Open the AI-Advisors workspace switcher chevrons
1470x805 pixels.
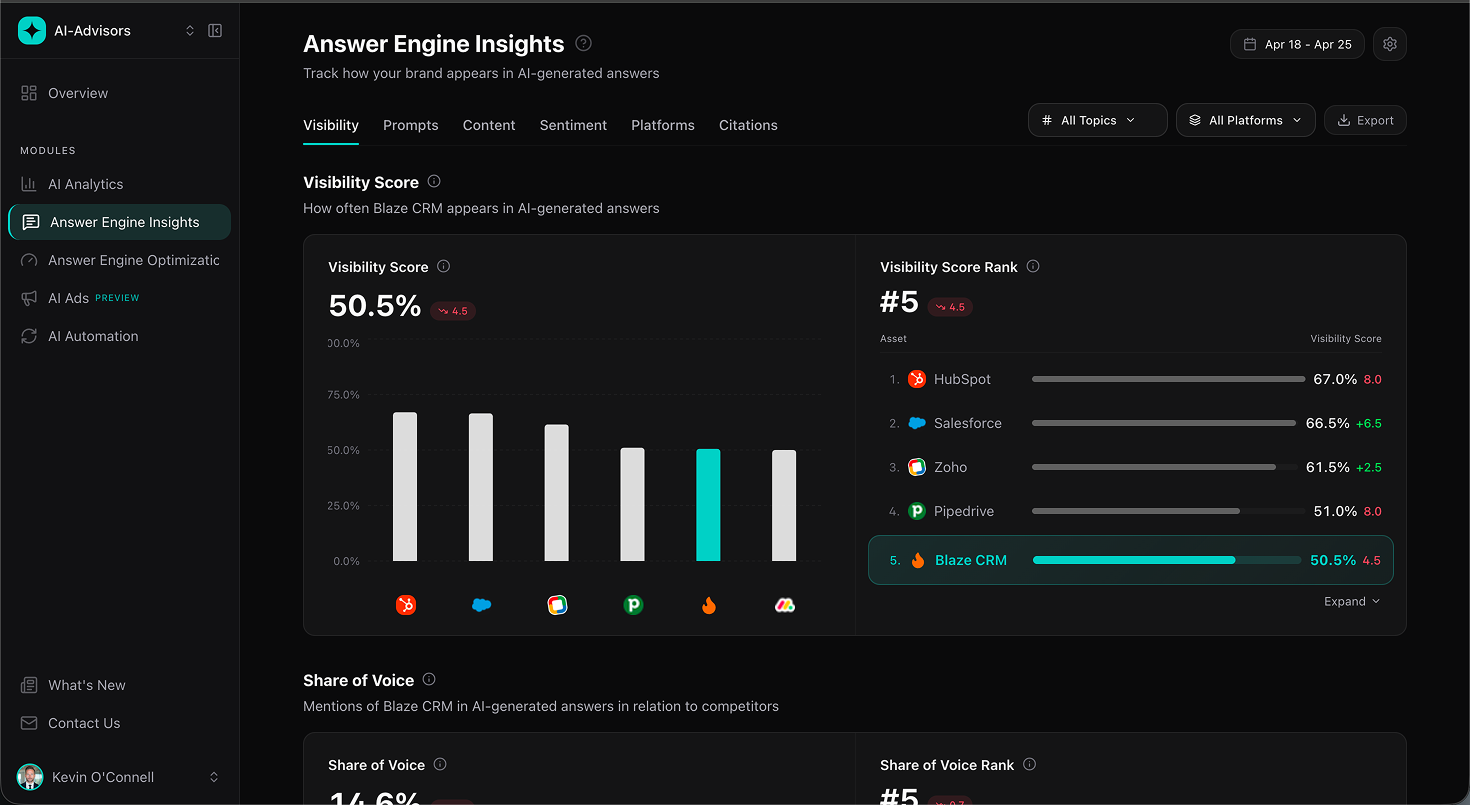[190, 31]
